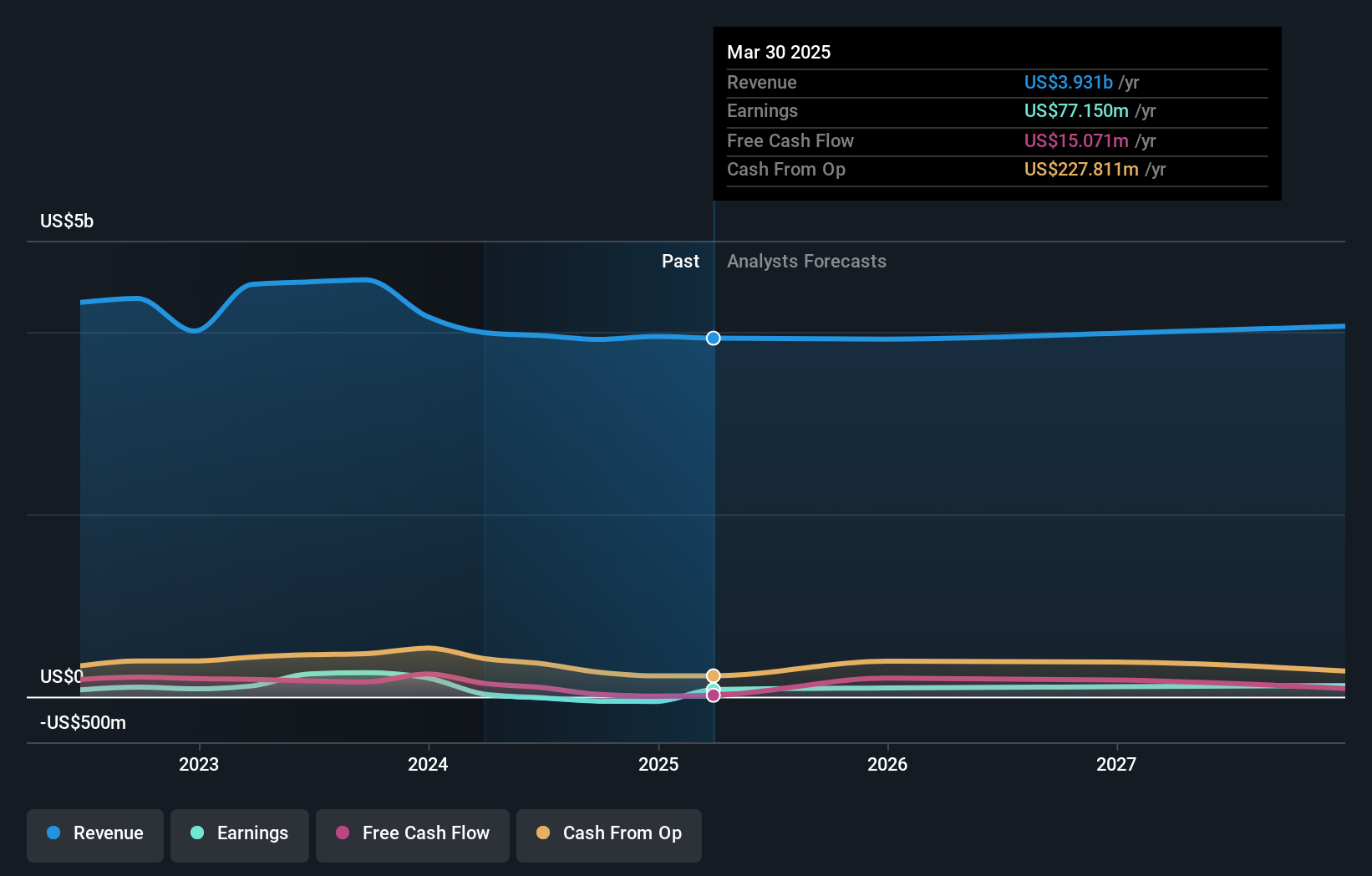Toggle the Cash From Op legend button
This screenshot has width=1372, height=876.
[x=609, y=835]
